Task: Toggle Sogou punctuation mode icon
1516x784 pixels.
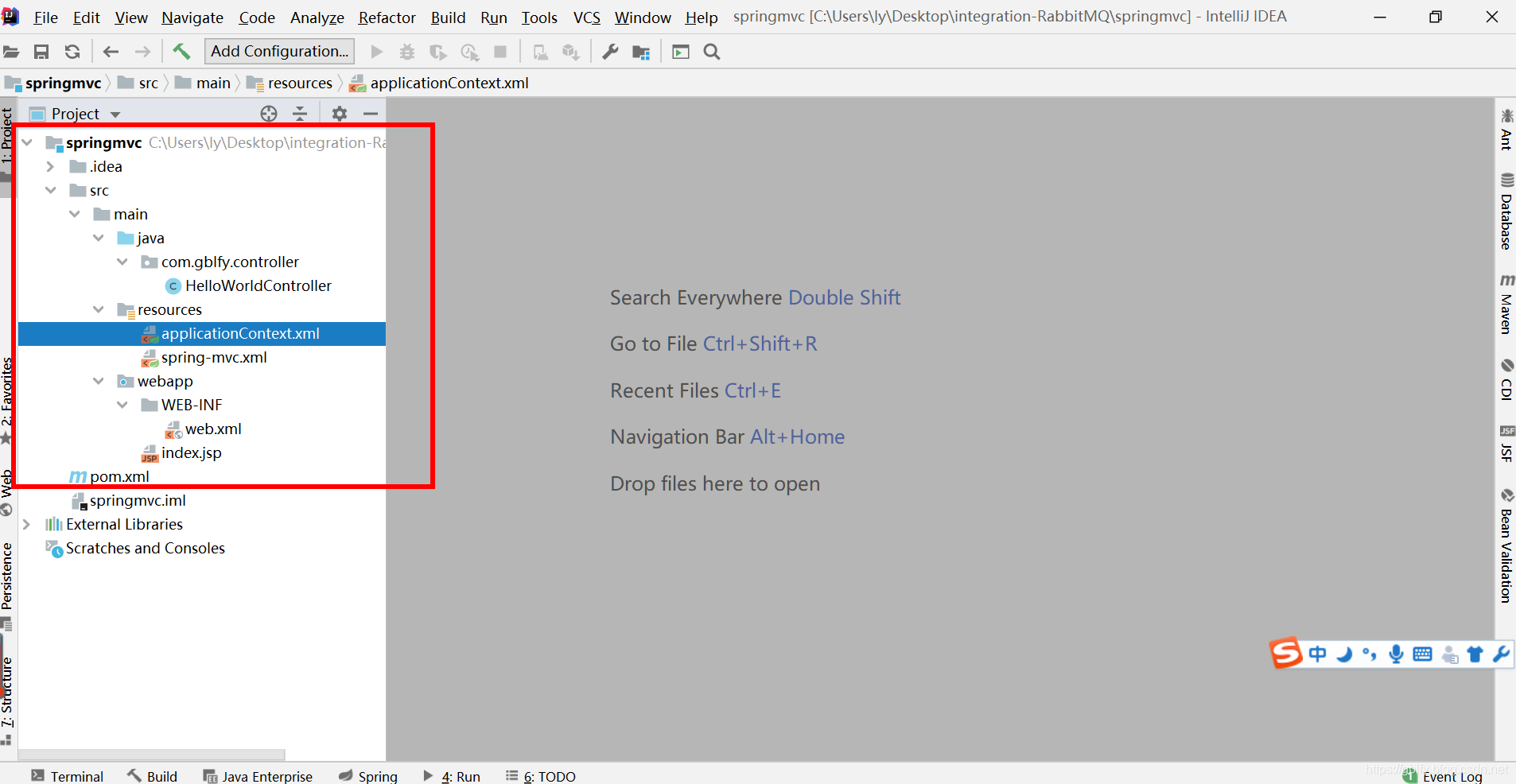Action: [x=1370, y=654]
